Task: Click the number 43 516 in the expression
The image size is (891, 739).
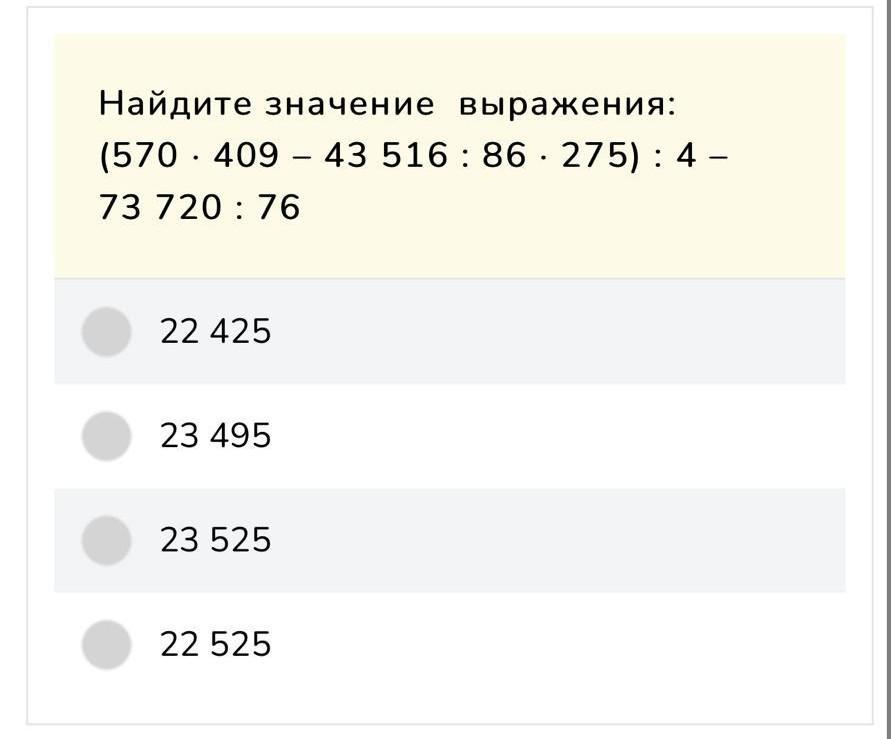Action: coord(386,157)
